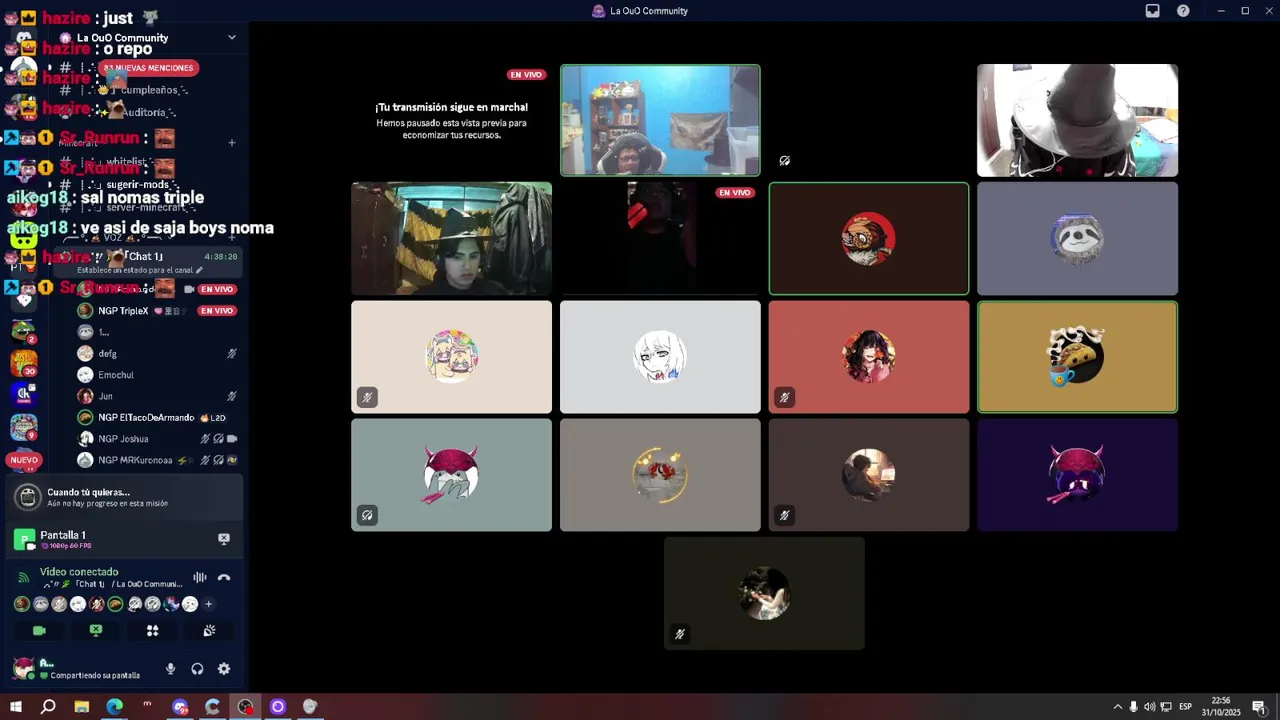Viewport: 1280px width, 720px height.
Task: Open the Discord help icon
Action: pyautogui.click(x=1183, y=11)
